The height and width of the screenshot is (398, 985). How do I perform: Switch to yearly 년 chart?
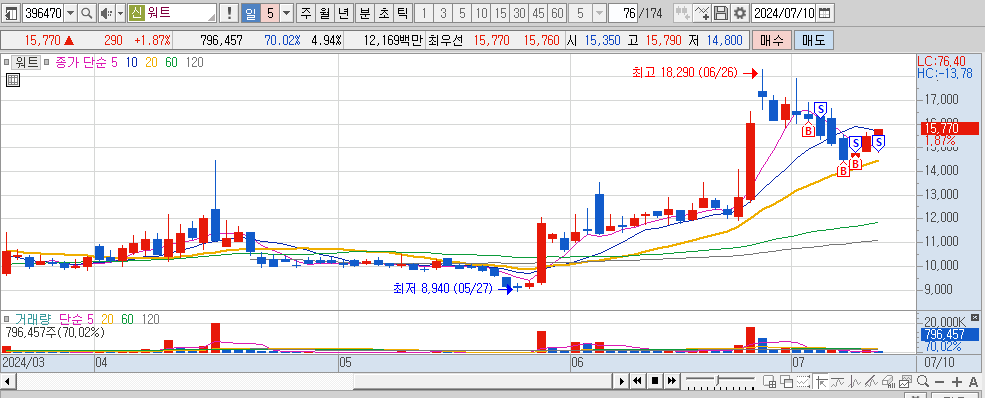pos(343,13)
